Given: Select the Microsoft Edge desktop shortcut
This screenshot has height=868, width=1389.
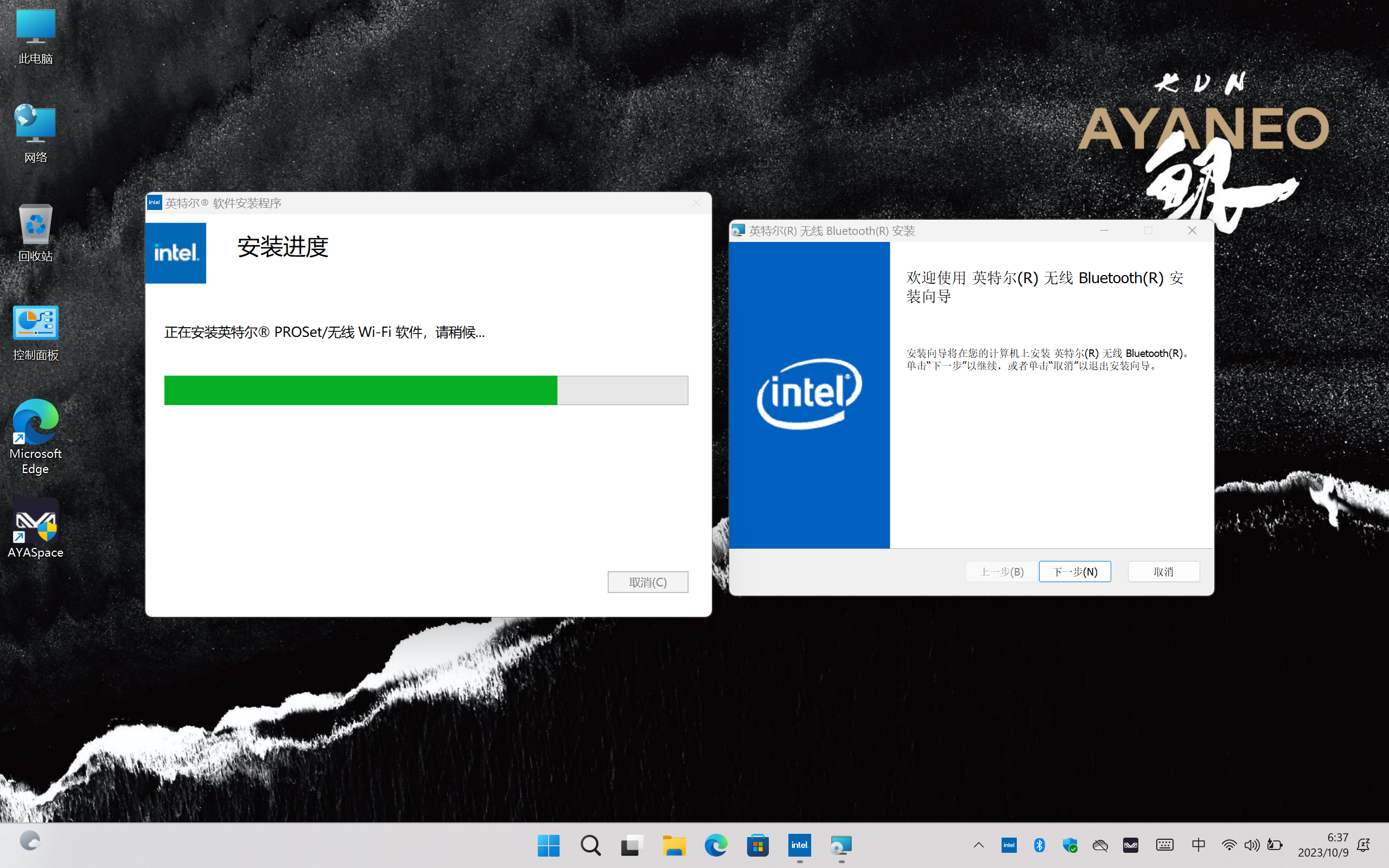Looking at the screenshot, I should point(36,436).
